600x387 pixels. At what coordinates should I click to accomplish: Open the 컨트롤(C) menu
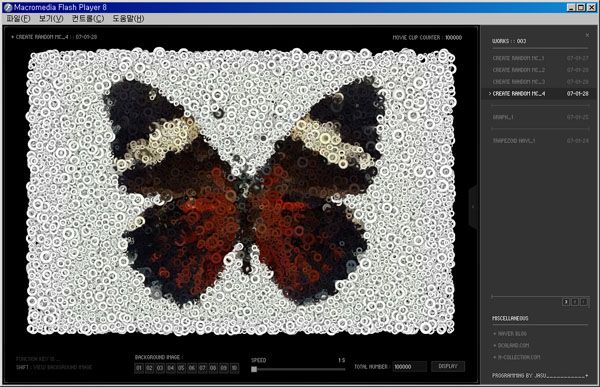pos(88,18)
